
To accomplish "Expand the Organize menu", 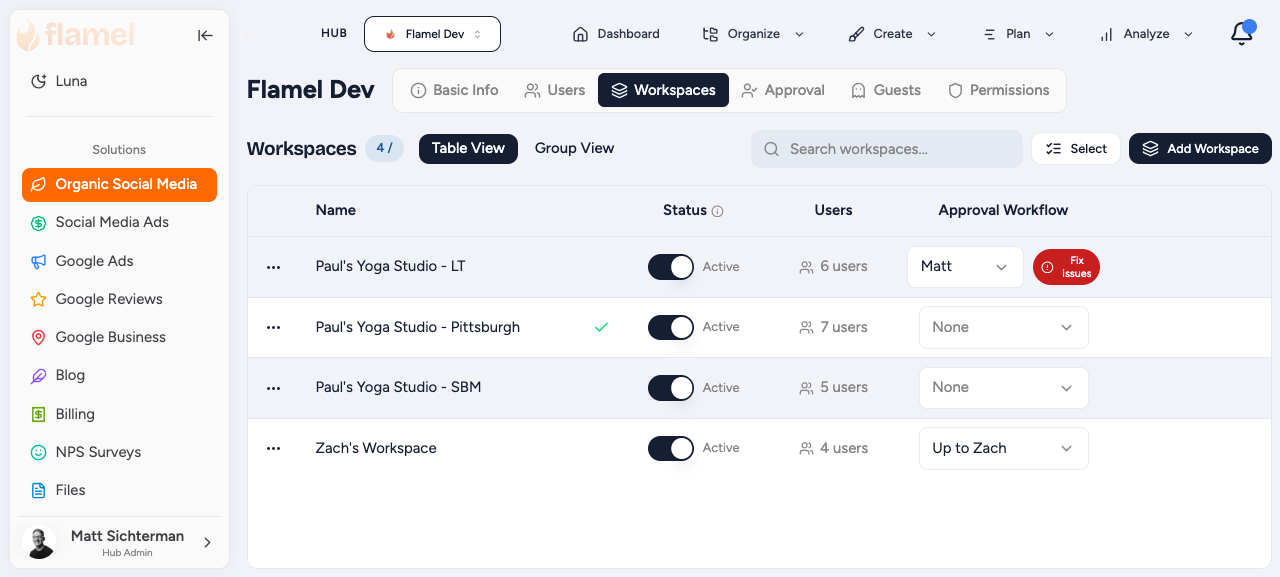I will [x=753, y=34].
